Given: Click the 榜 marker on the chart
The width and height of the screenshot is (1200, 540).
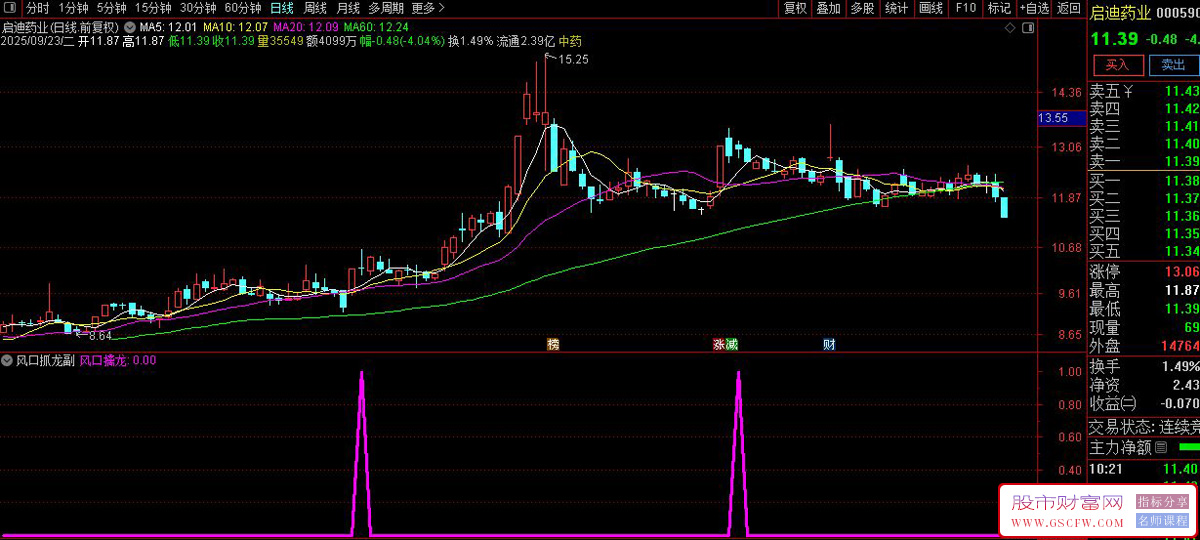Looking at the screenshot, I should [552, 344].
